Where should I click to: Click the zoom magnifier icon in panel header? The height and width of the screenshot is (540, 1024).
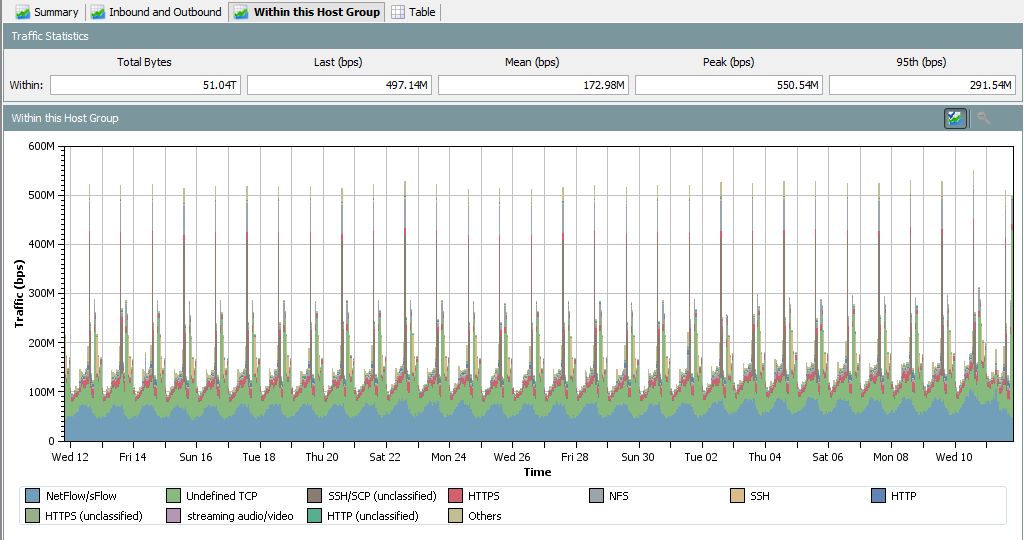(984, 118)
